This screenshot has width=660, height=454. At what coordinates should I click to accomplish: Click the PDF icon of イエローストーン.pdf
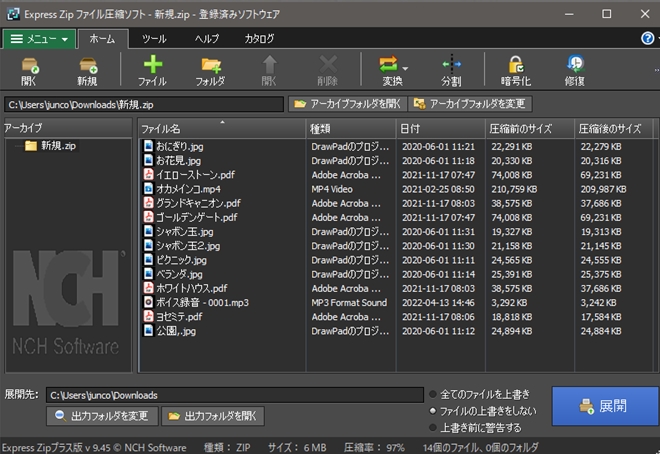[x=148, y=174]
